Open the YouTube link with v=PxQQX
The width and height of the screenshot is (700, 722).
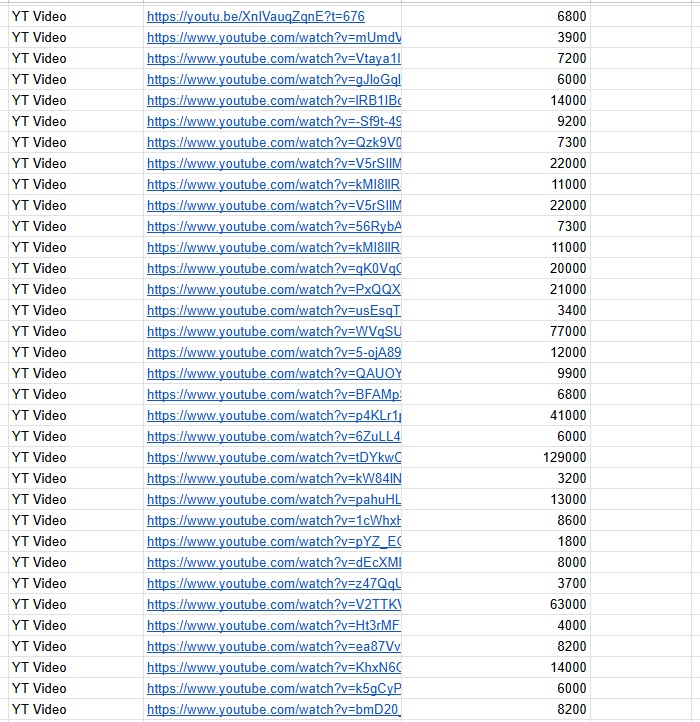coord(273,289)
